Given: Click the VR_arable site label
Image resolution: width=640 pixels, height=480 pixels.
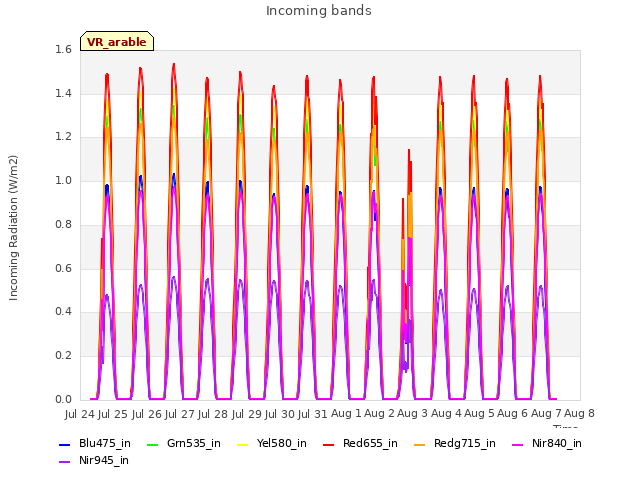Looking at the screenshot, I should pos(117,42).
